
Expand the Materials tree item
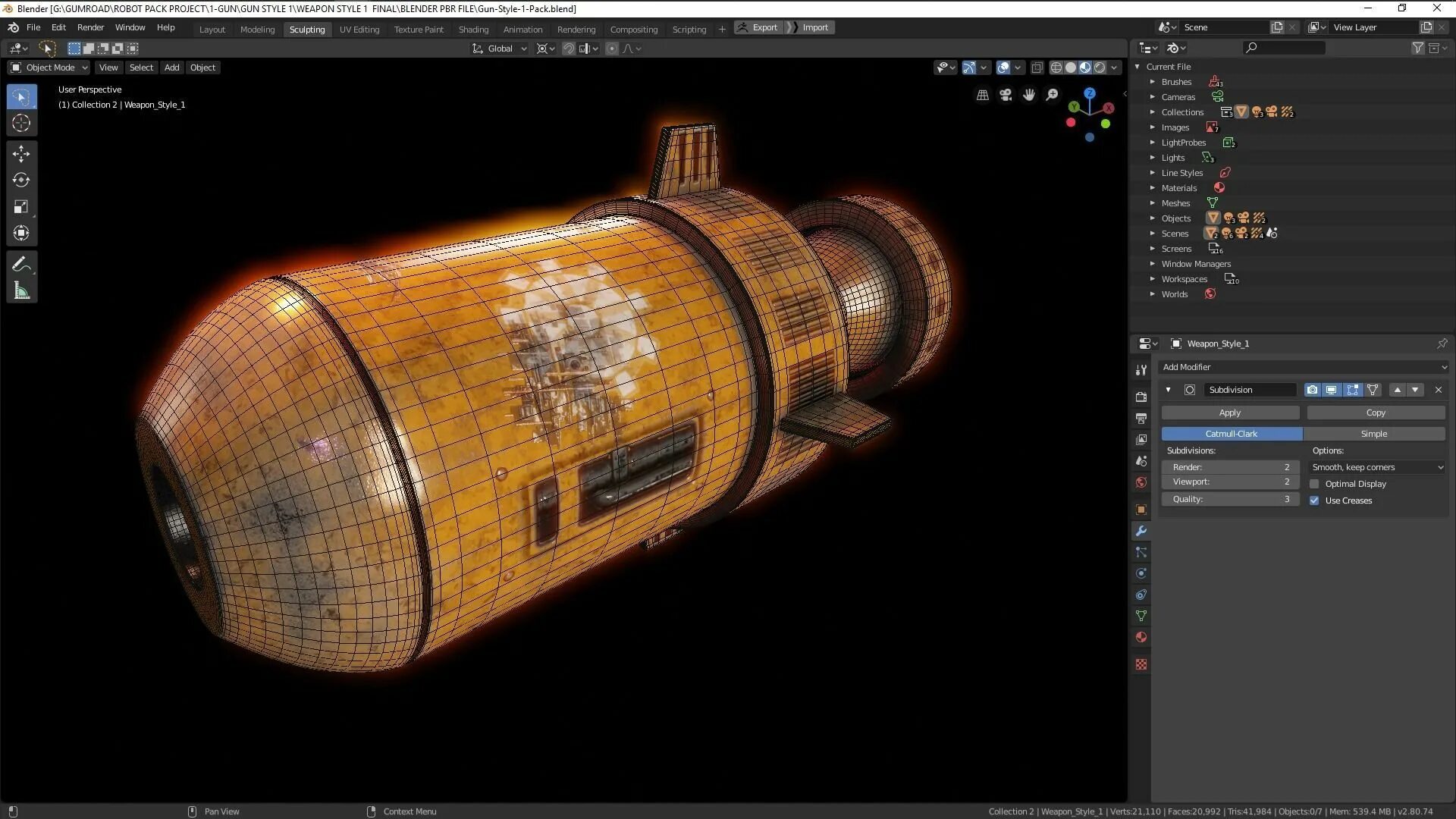coord(1152,188)
